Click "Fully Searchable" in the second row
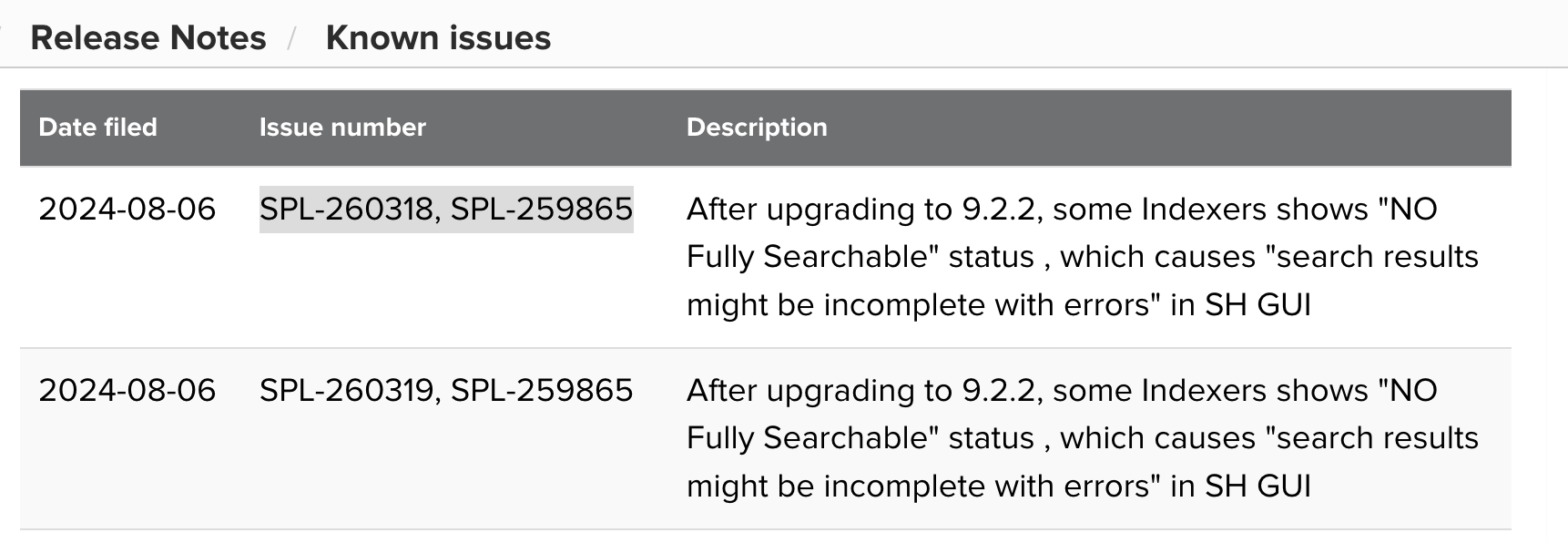1568x543 pixels. point(812,438)
